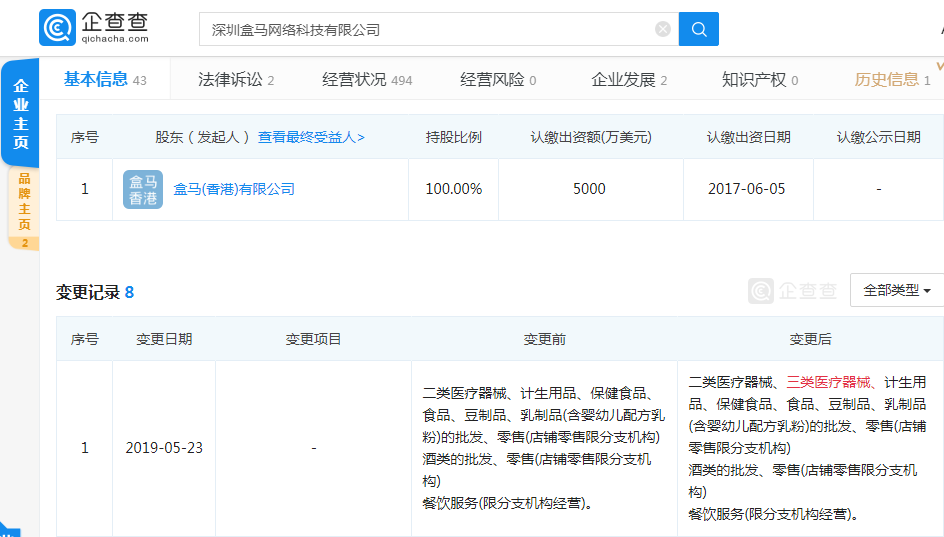Click the 查看最终受益人 link
The image size is (944, 537).
click(x=311, y=137)
